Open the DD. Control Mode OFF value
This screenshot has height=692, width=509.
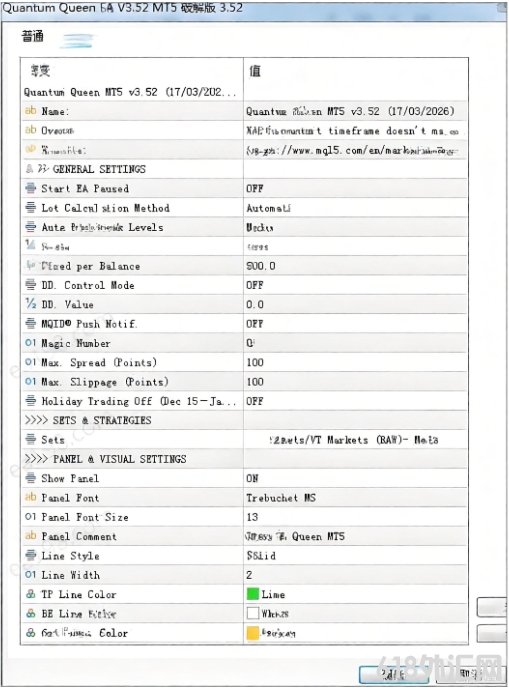coord(355,285)
